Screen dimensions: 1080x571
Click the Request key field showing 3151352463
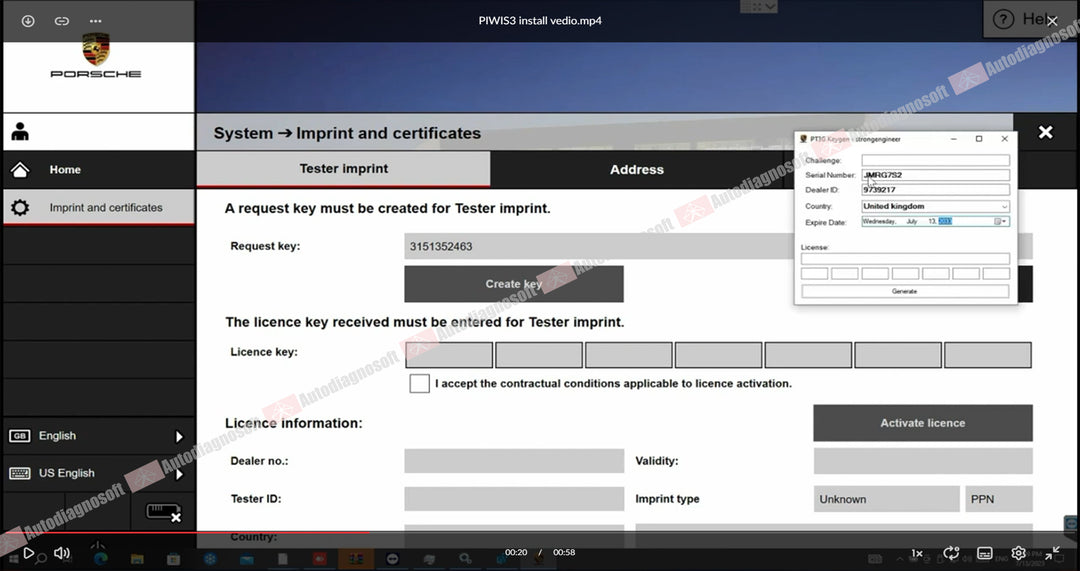[598, 247]
